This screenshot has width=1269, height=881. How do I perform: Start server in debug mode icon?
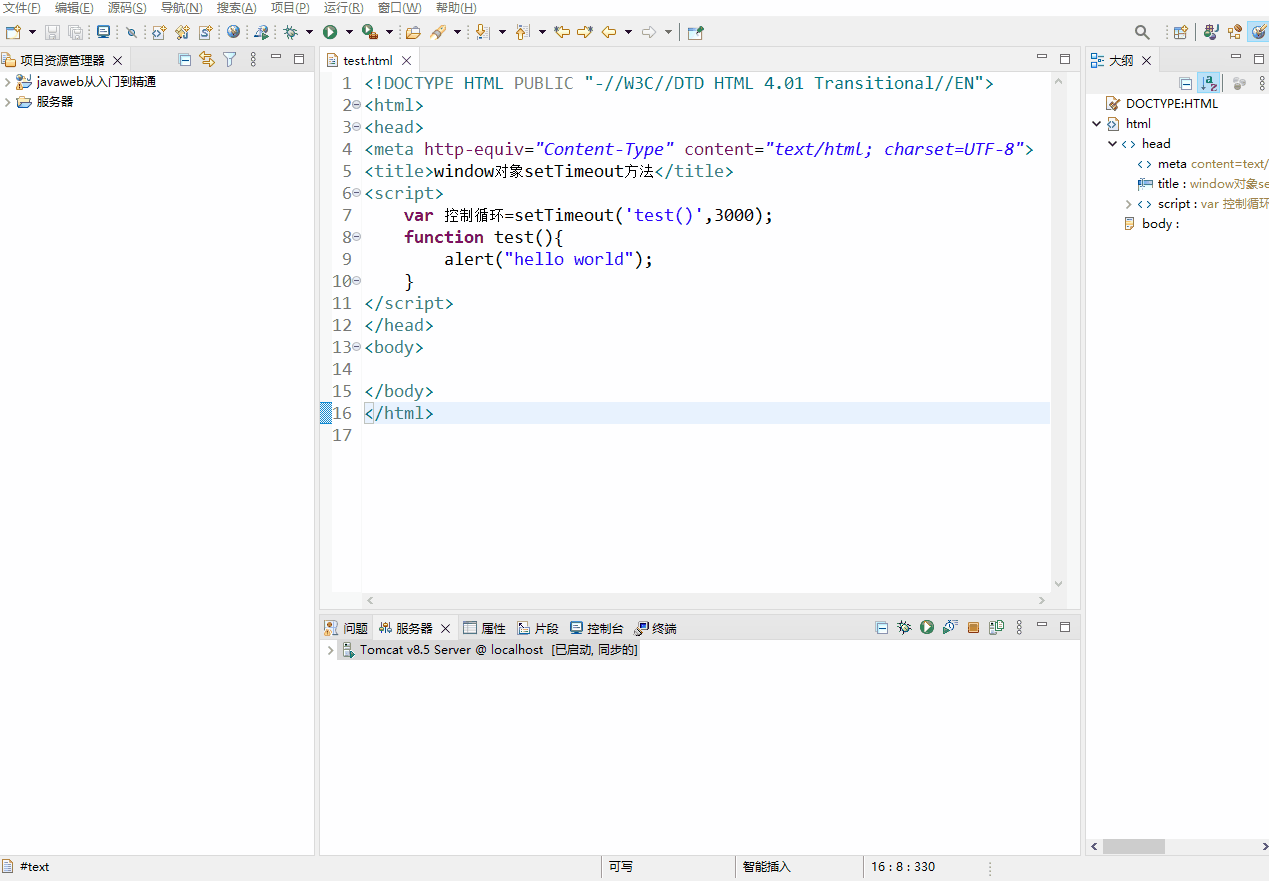coord(904,628)
